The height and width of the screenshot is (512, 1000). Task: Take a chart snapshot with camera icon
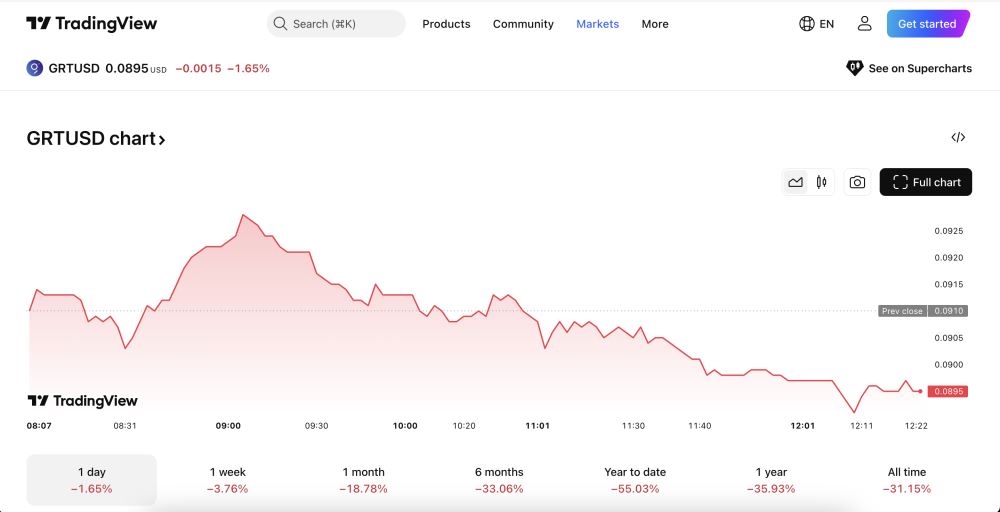coord(857,182)
